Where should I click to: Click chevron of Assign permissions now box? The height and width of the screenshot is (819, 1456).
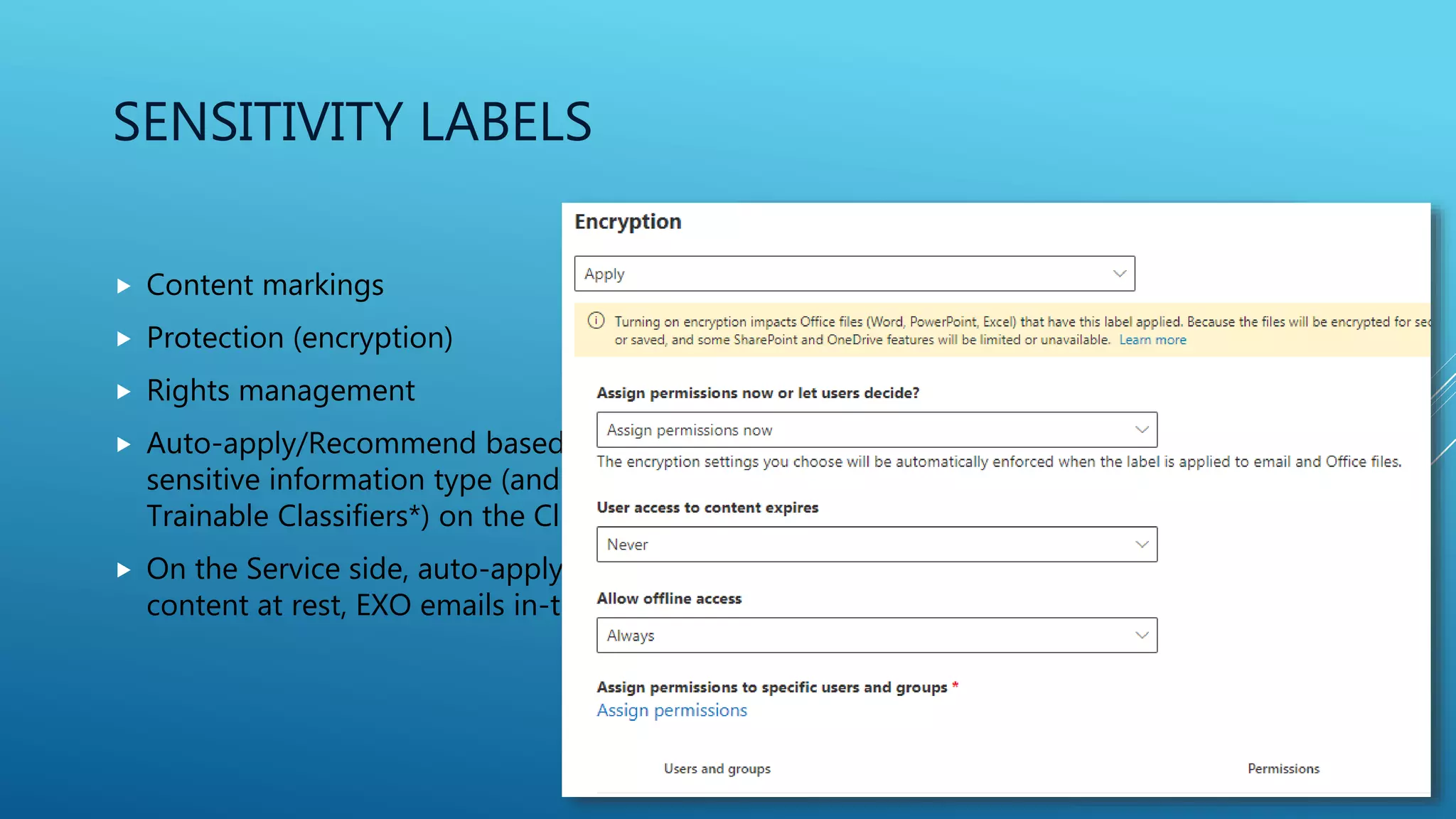pos(1141,430)
